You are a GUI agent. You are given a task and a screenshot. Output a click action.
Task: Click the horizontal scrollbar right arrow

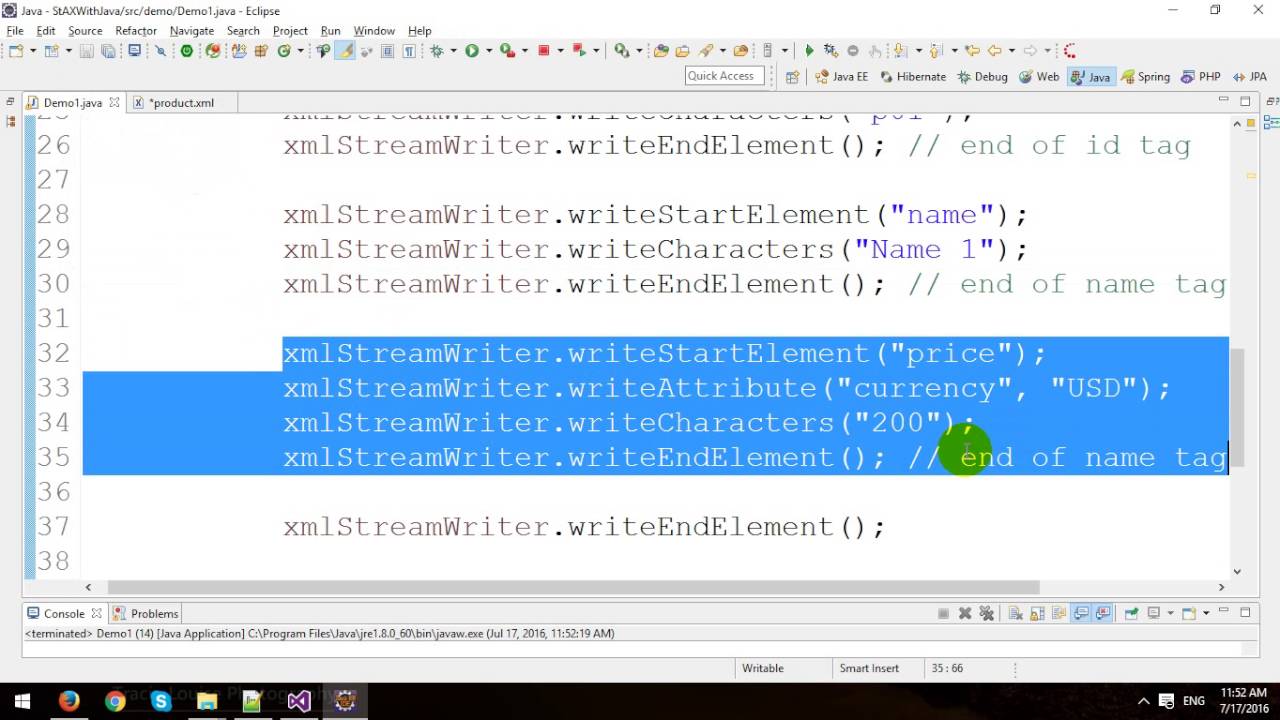coord(1221,587)
